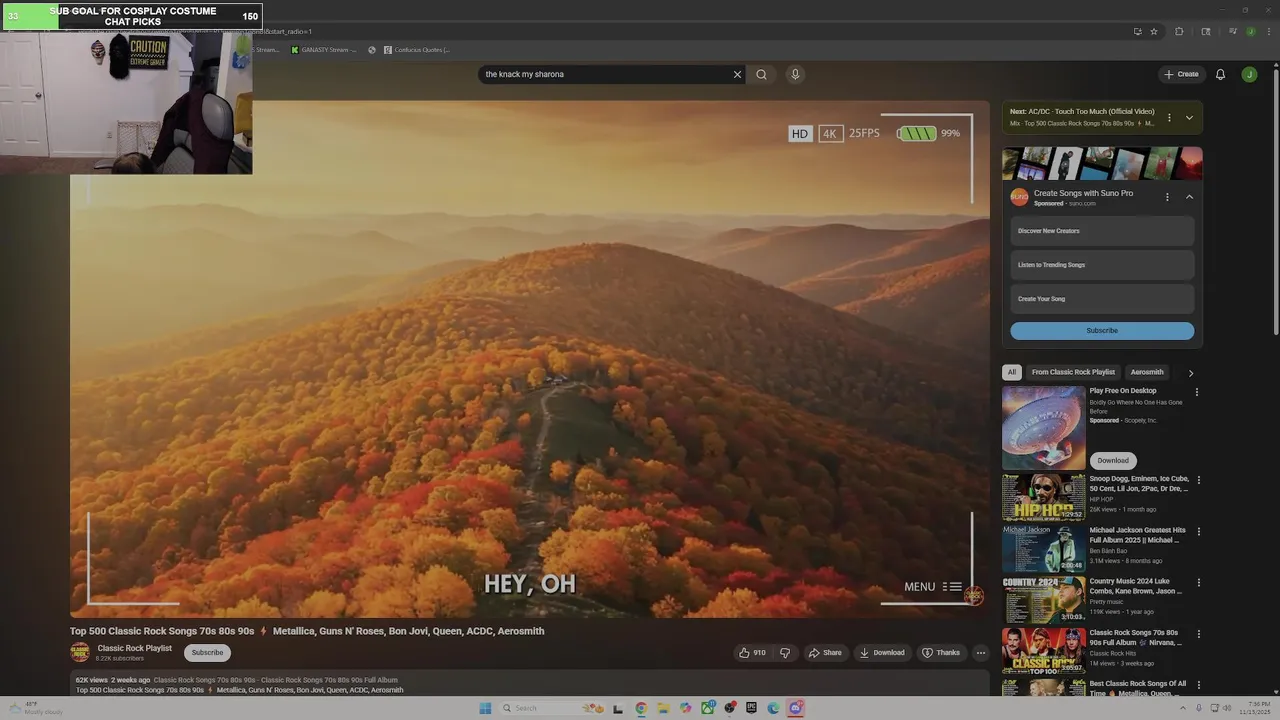The width and height of the screenshot is (1280, 720).
Task: Open File Explorer from the taskbar
Action: pyautogui.click(x=663, y=708)
